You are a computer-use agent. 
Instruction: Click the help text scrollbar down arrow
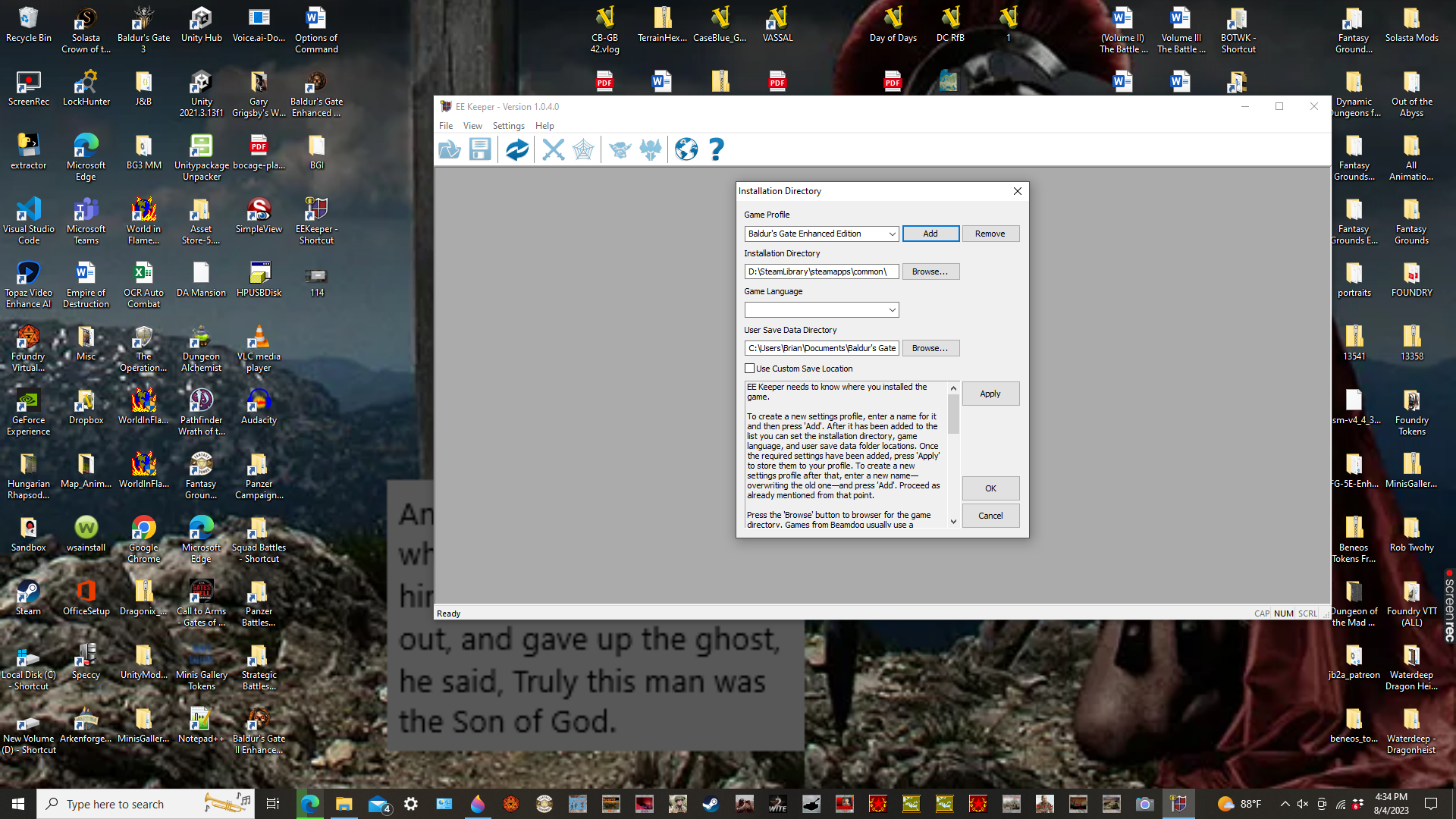(x=953, y=521)
